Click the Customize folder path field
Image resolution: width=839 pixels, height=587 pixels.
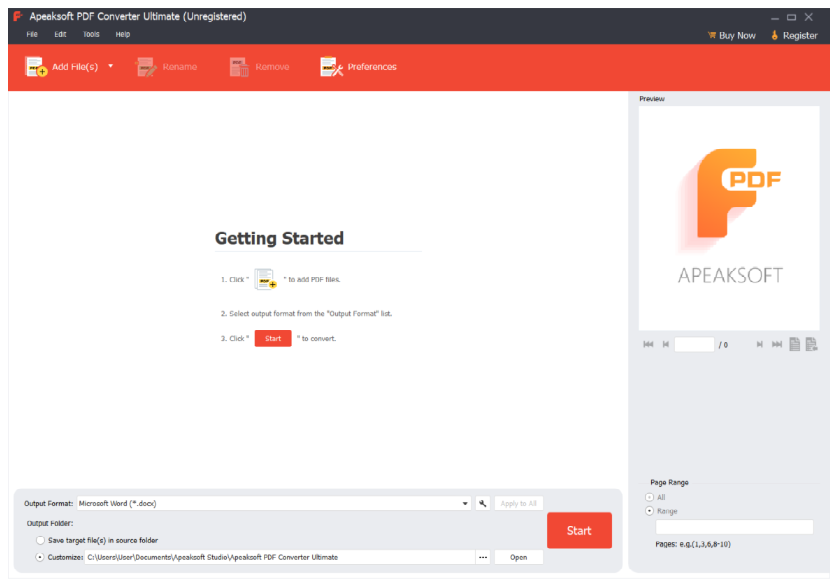tap(279, 557)
